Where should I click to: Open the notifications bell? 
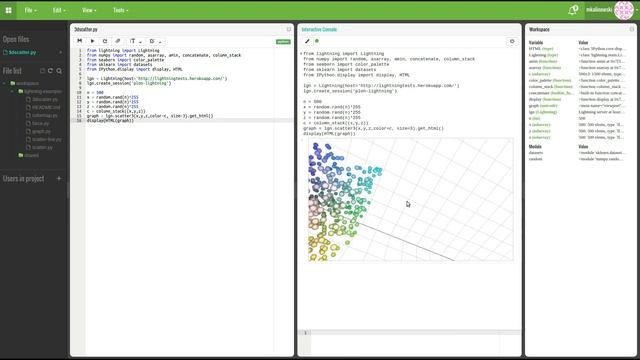[573, 10]
